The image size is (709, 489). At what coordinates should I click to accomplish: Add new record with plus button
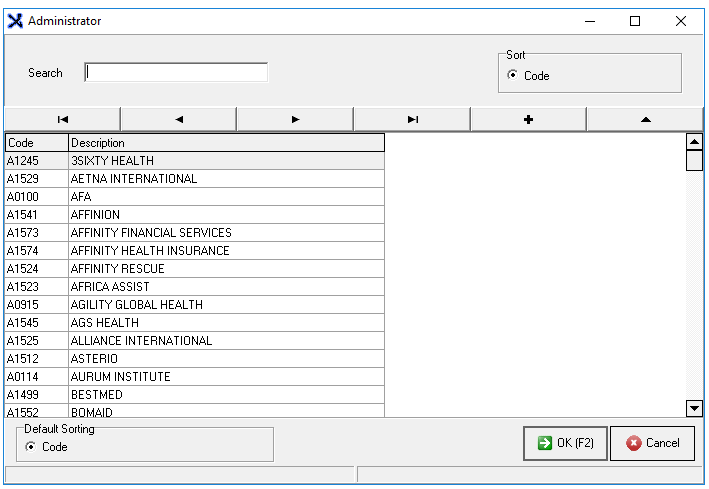click(x=528, y=119)
